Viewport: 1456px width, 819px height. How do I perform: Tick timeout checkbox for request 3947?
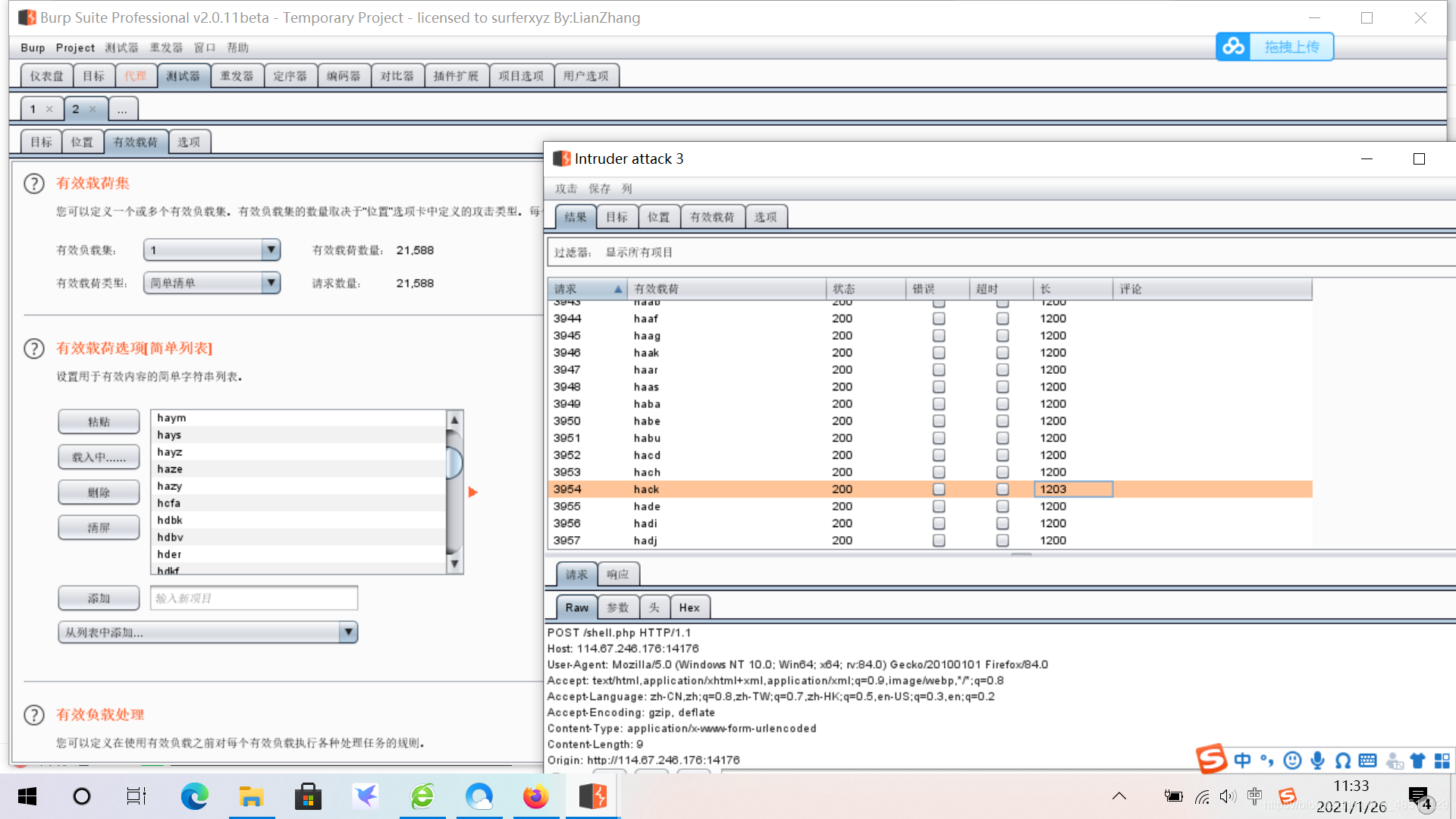(x=1003, y=369)
